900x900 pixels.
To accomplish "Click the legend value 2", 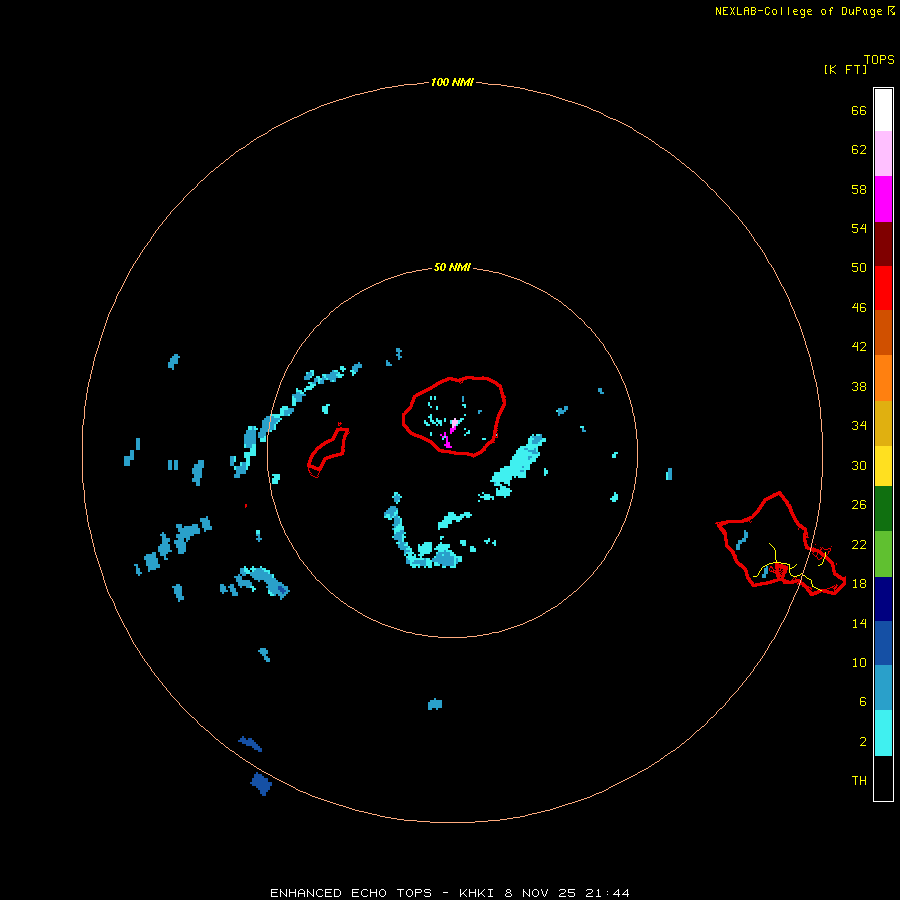I will [863, 742].
